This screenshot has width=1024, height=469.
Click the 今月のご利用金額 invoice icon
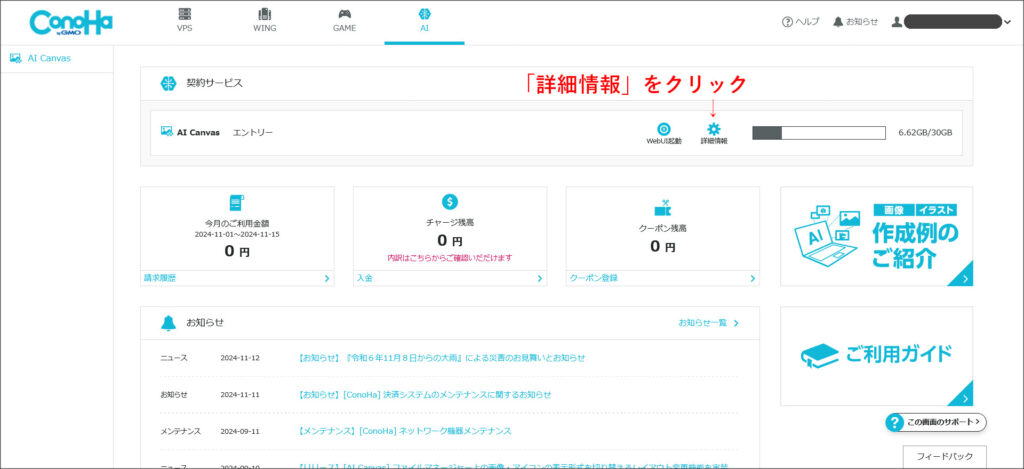click(236, 202)
